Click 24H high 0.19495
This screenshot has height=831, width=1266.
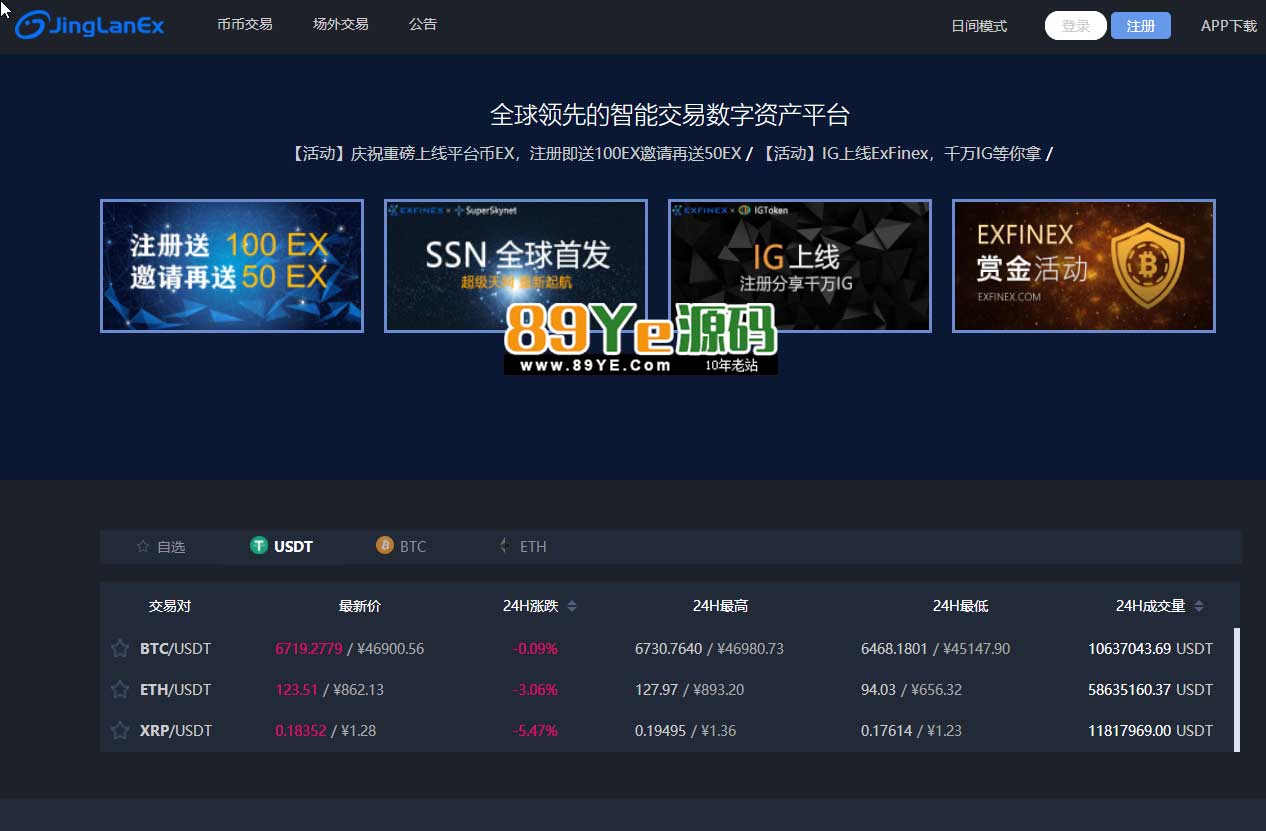click(661, 731)
